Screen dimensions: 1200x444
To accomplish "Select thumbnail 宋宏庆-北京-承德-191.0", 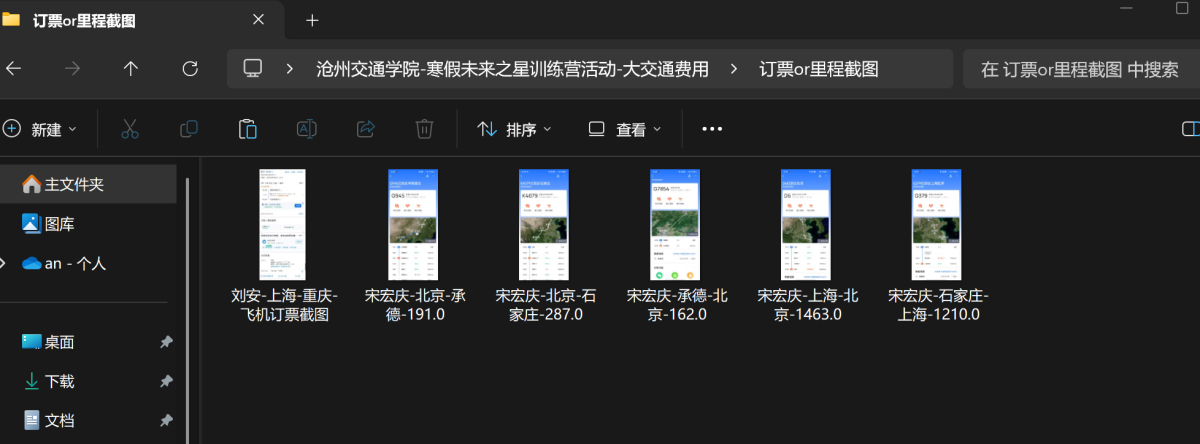I will 414,225.
